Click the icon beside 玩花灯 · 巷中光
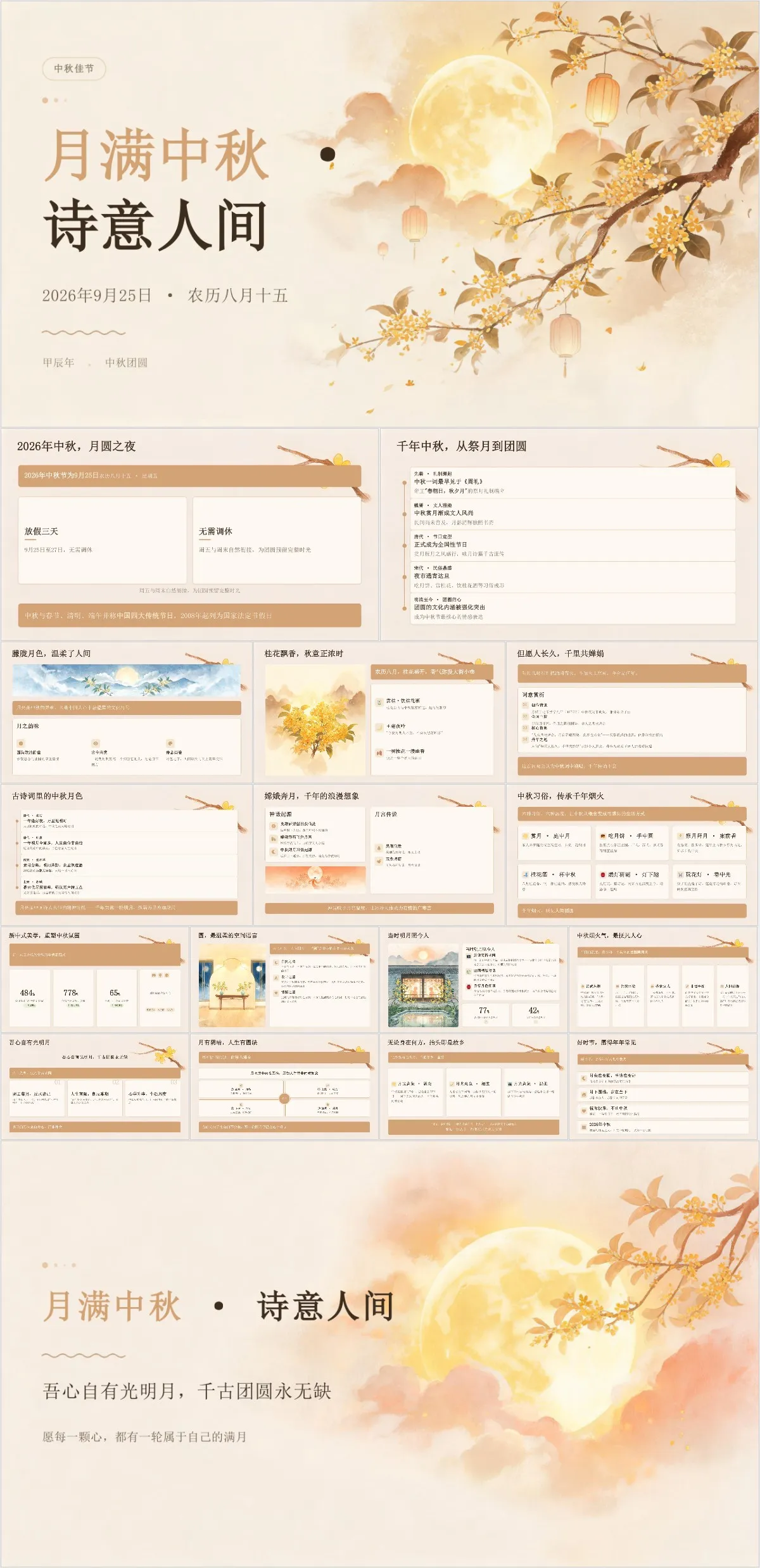The height and width of the screenshot is (1568, 760). click(x=680, y=875)
